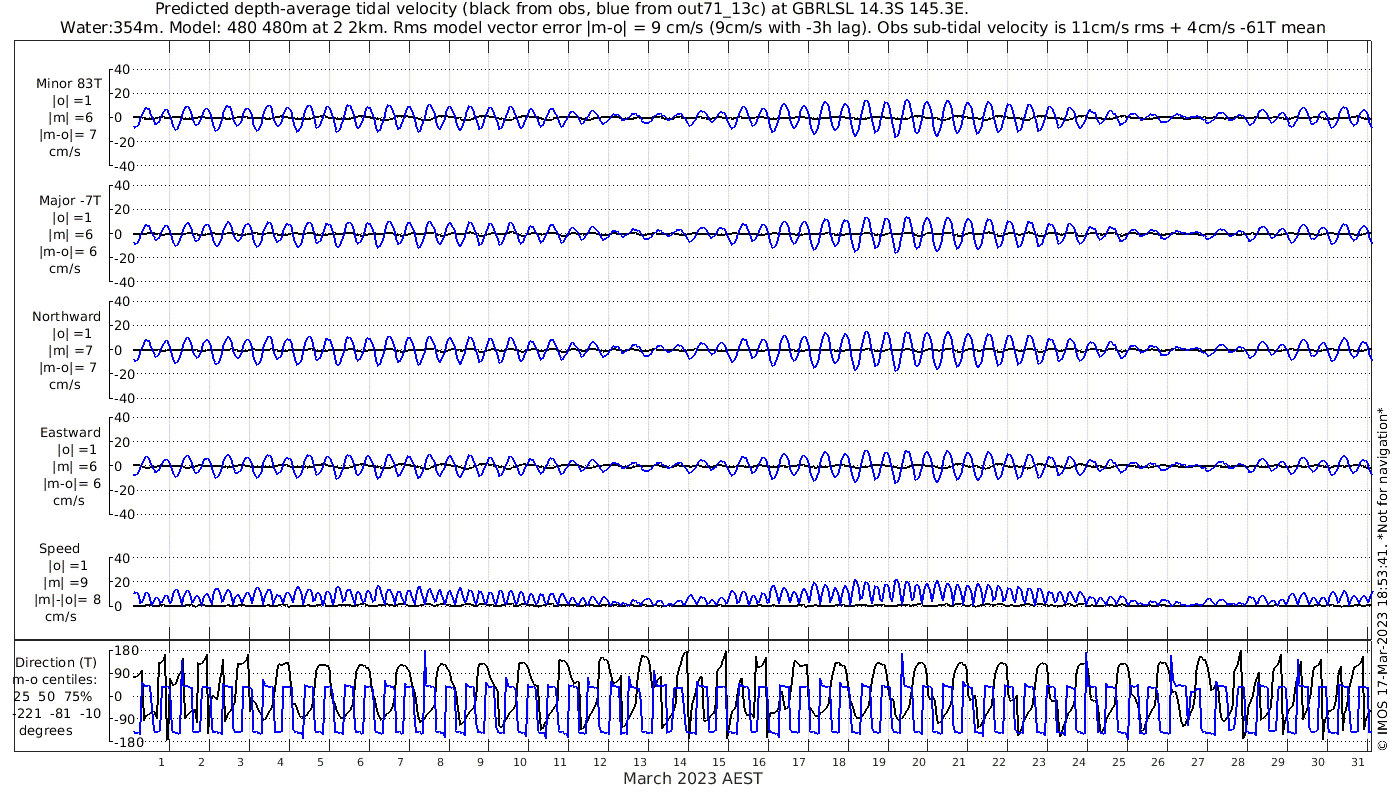Screen dimensions: 1400x800
Task: Select the "Eastward" panel label
Action: [70, 433]
